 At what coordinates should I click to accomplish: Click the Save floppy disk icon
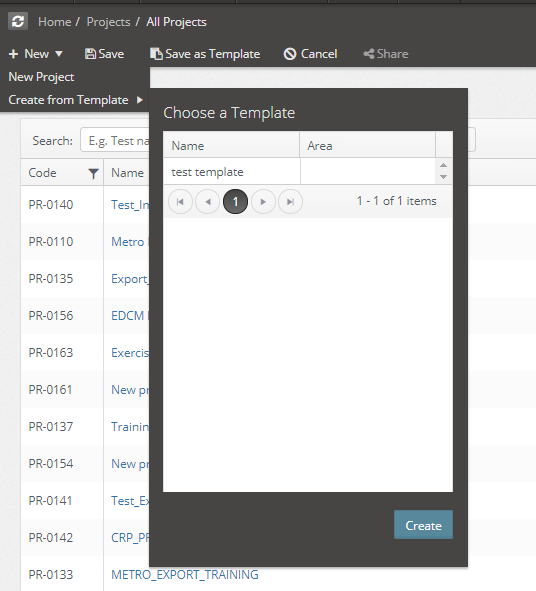[90, 54]
